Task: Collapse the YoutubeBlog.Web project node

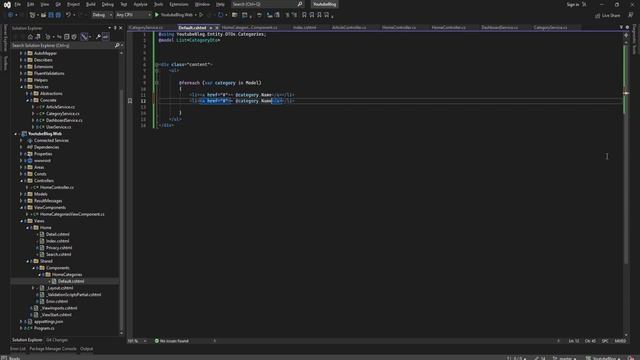Action: pyautogui.click(x=16, y=133)
